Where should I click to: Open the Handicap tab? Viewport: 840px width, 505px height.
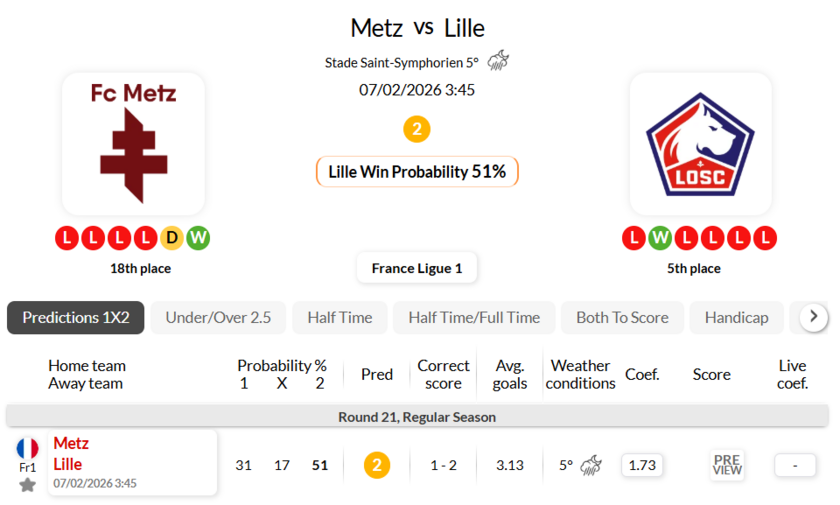(737, 318)
